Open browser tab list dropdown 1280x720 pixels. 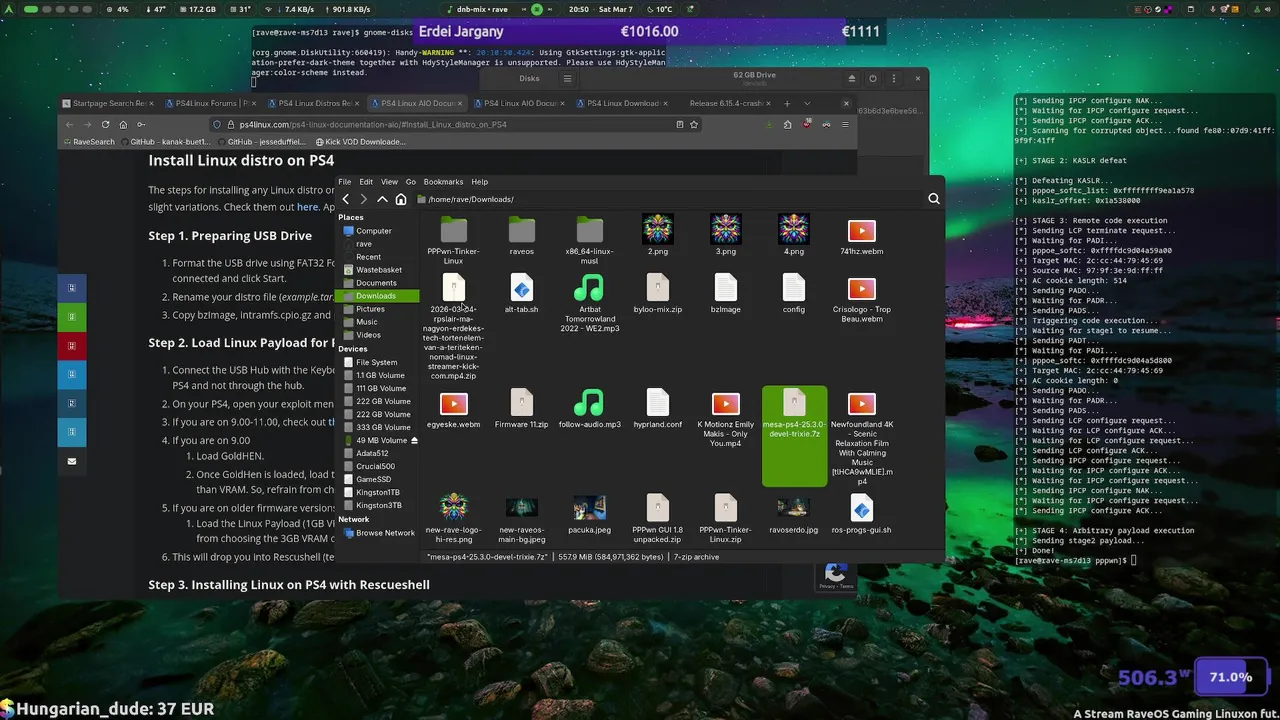click(x=807, y=103)
